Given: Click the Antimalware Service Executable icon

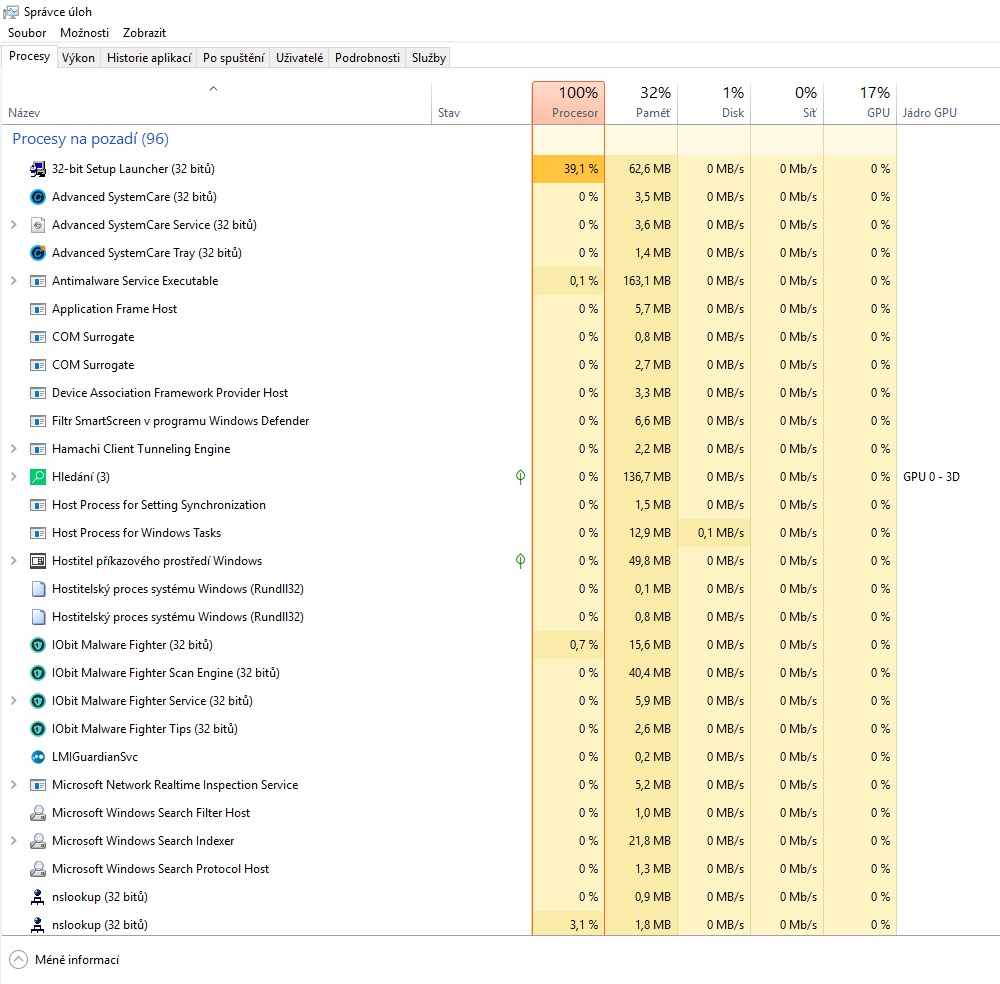Looking at the screenshot, I should [38, 281].
